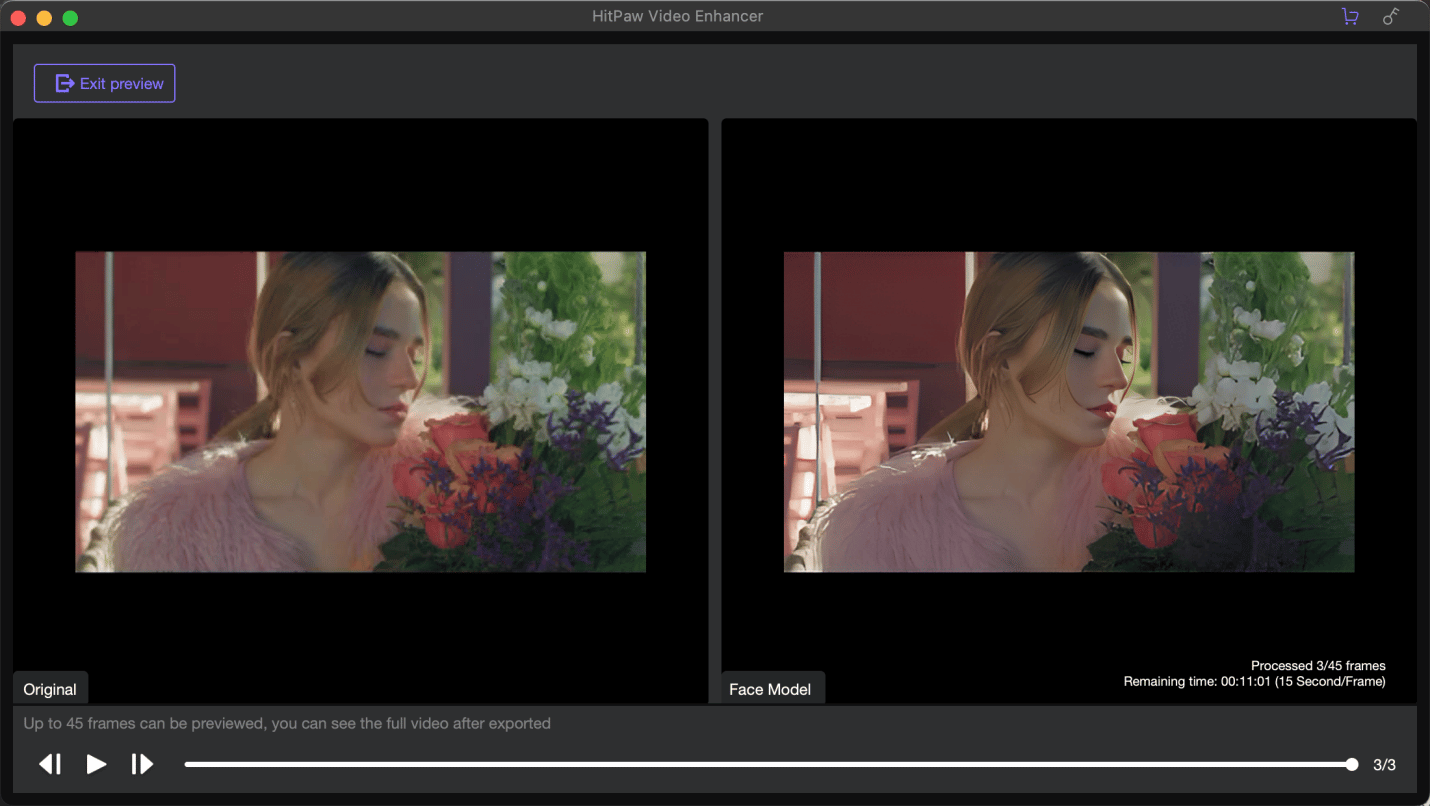Click the enhanced Face Model preview image
Screen dimensions: 1430x806
pos(1068,412)
